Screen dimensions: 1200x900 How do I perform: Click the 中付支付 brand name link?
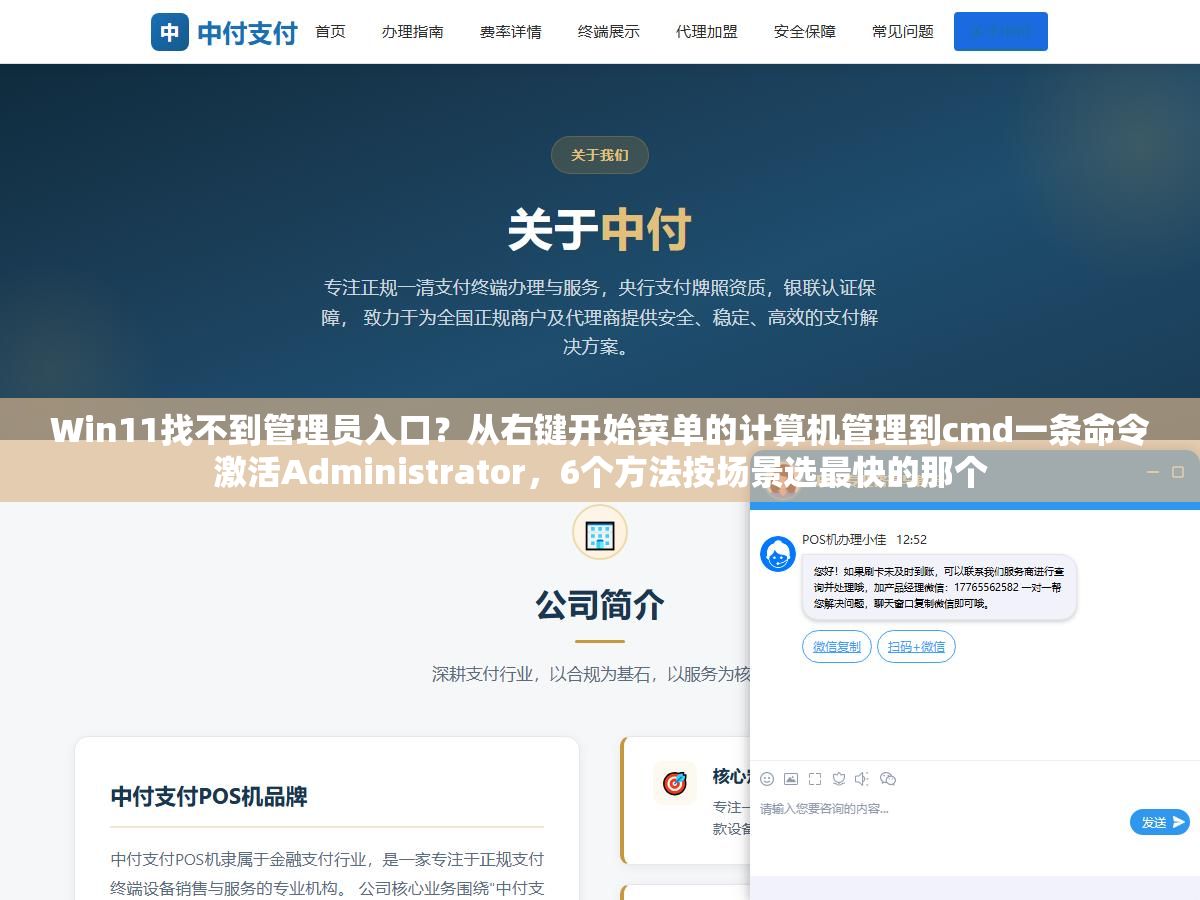[x=247, y=33]
